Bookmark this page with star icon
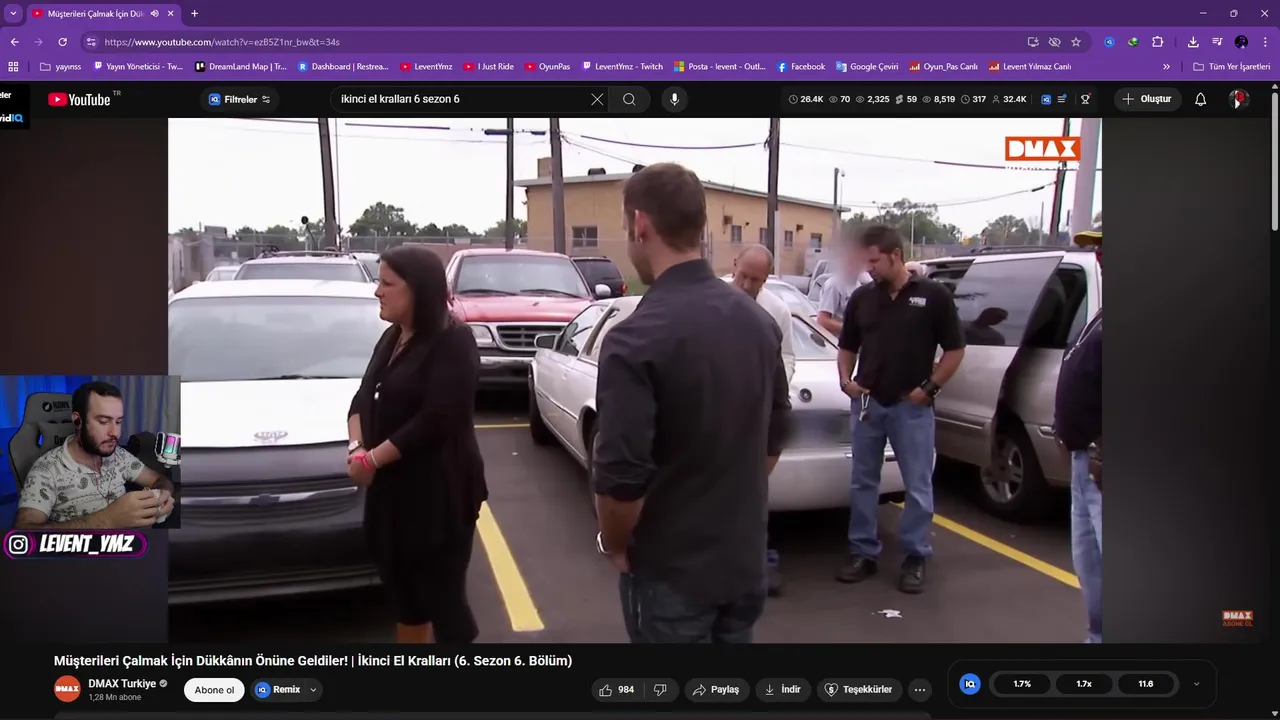This screenshot has height=720, width=1280. [1076, 42]
